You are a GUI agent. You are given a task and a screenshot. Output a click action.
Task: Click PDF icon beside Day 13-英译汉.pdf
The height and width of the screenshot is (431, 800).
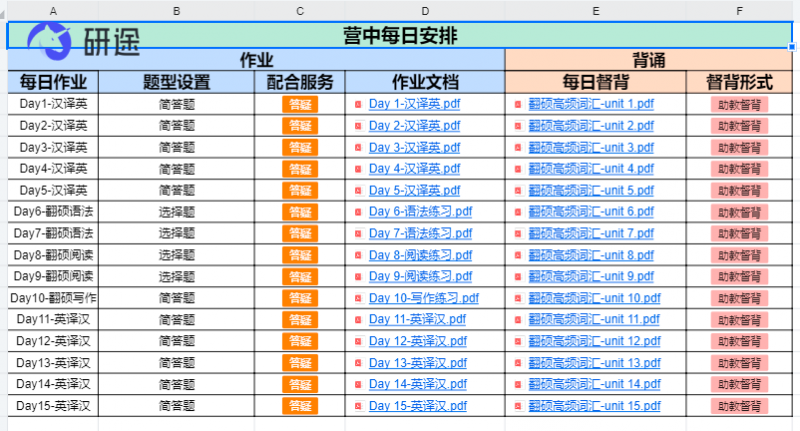(358, 363)
